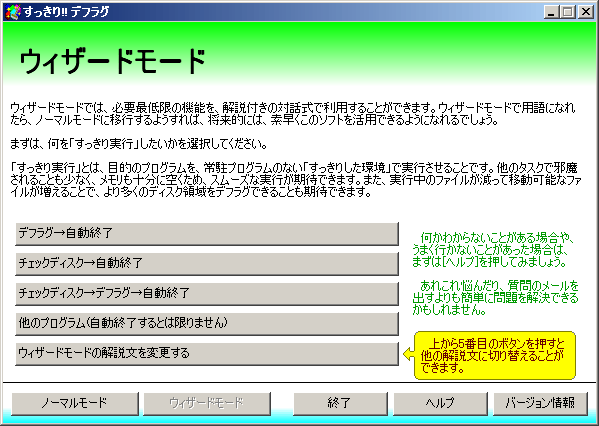Click the grayed ウィザードモード bottom button
The height and width of the screenshot is (426, 599).
click(x=207, y=403)
